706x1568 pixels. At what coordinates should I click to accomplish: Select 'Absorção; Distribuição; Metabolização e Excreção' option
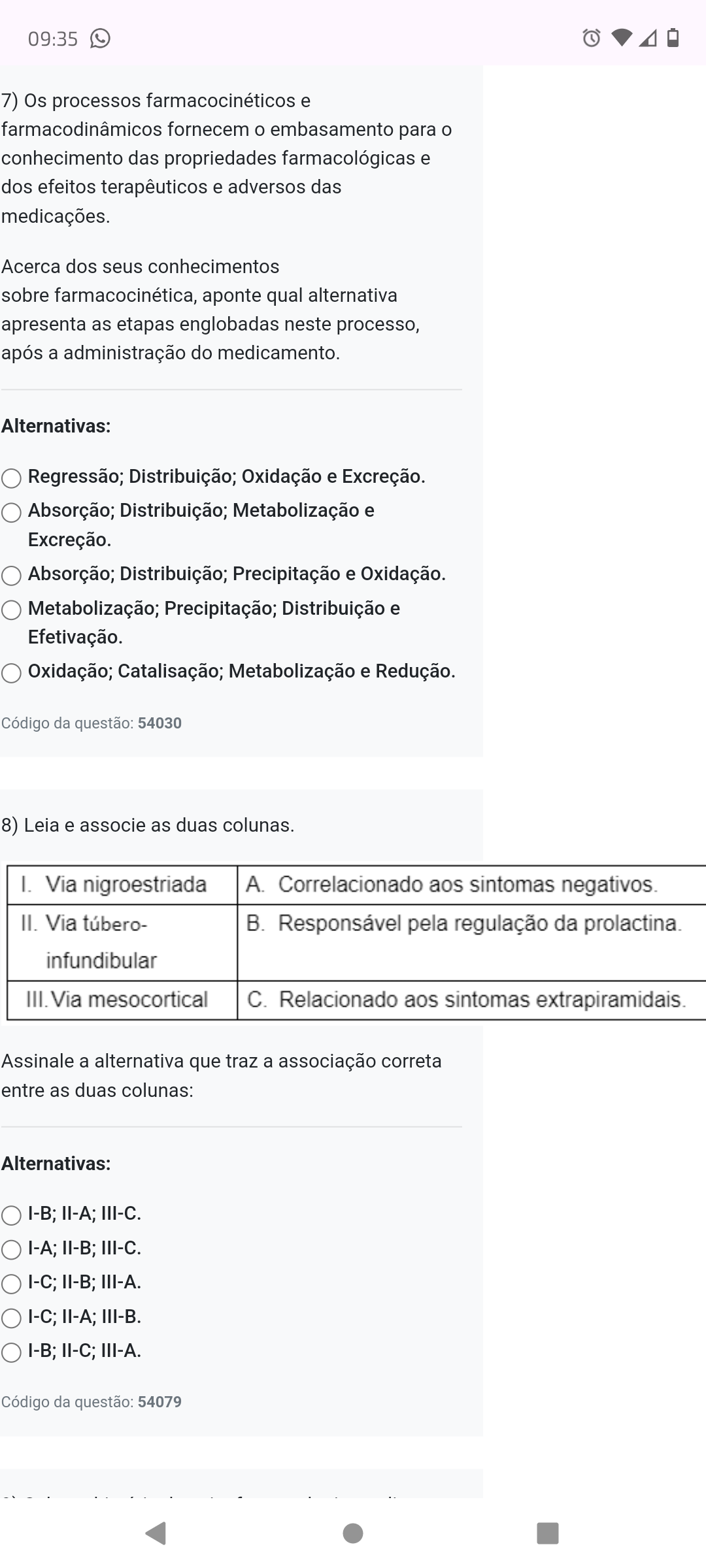coord(11,512)
